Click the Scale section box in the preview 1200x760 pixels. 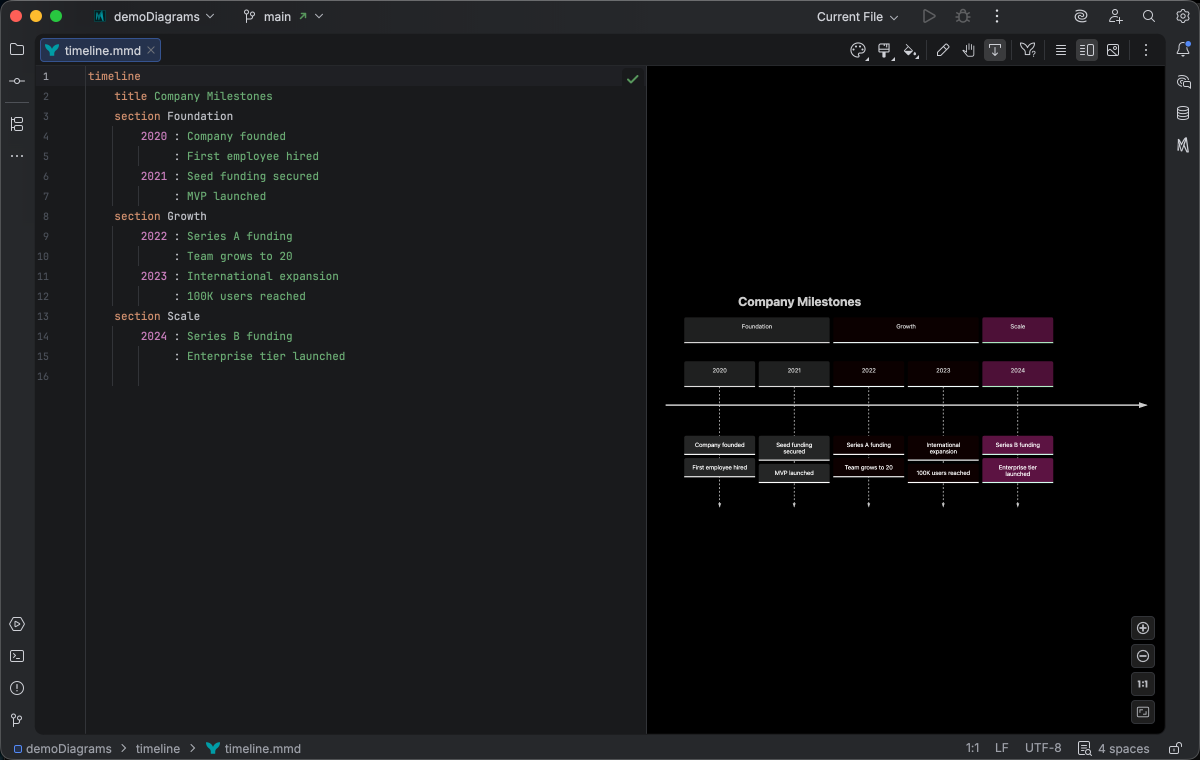click(1018, 330)
